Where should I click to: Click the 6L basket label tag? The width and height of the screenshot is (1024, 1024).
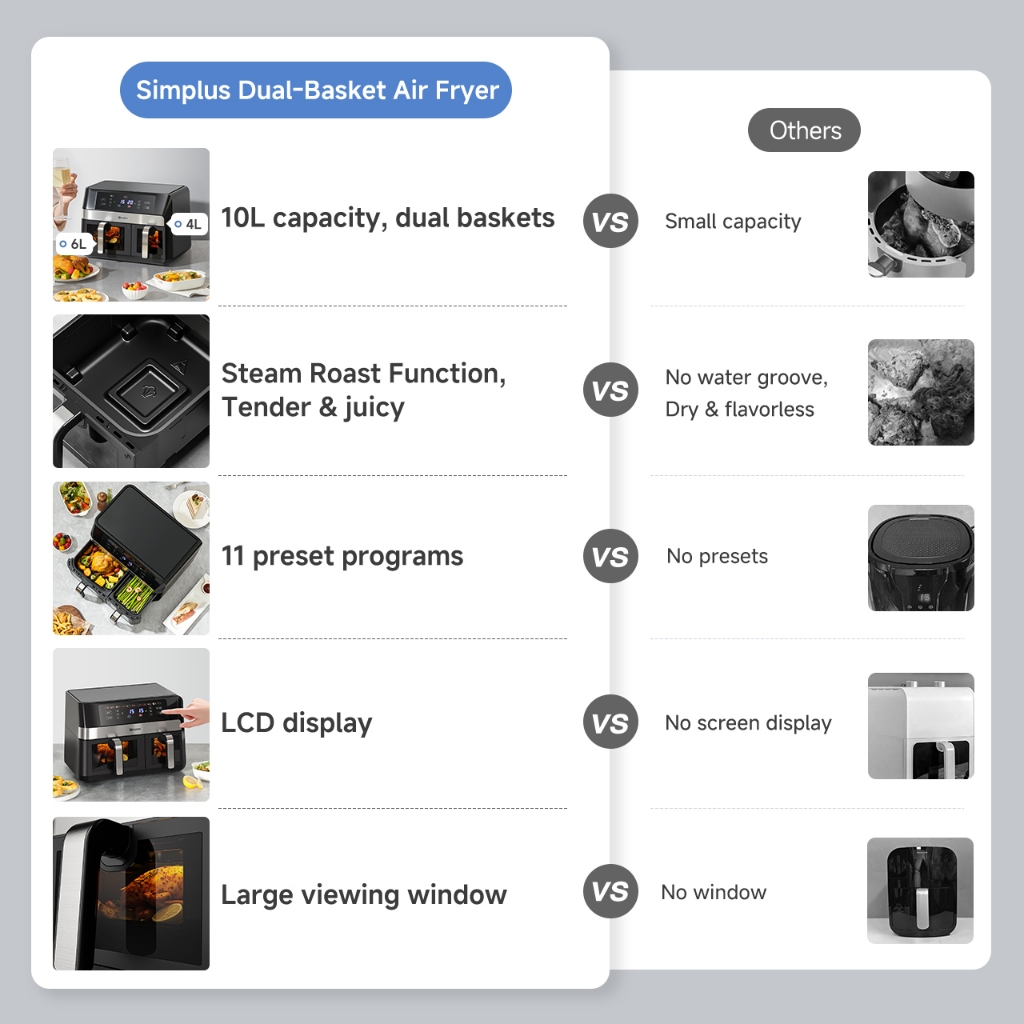tap(74, 244)
